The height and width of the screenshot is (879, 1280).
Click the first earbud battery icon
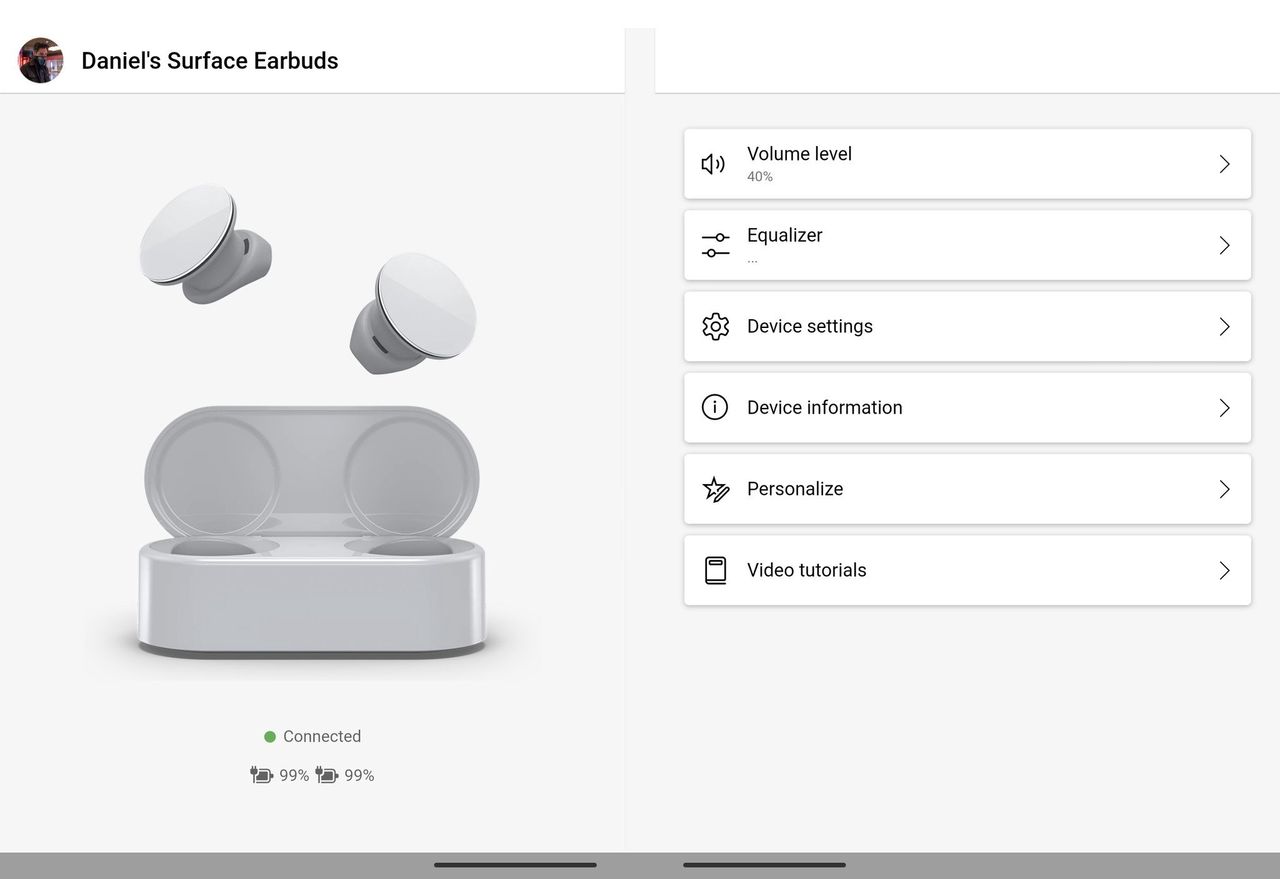pyautogui.click(x=262, y=775)
